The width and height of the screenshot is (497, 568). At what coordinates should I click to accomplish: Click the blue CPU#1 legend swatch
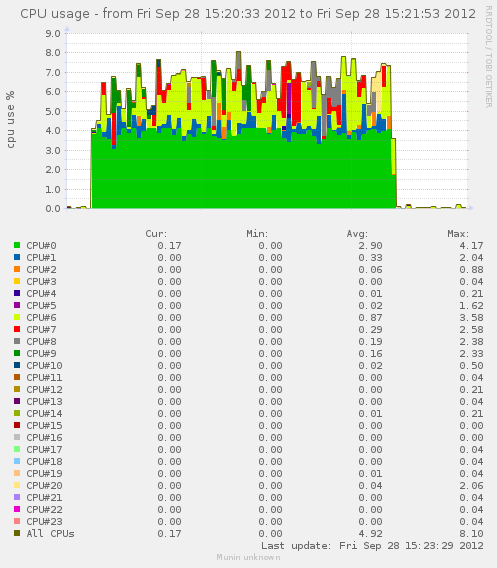pyautogui.click(x=17, y=257)
